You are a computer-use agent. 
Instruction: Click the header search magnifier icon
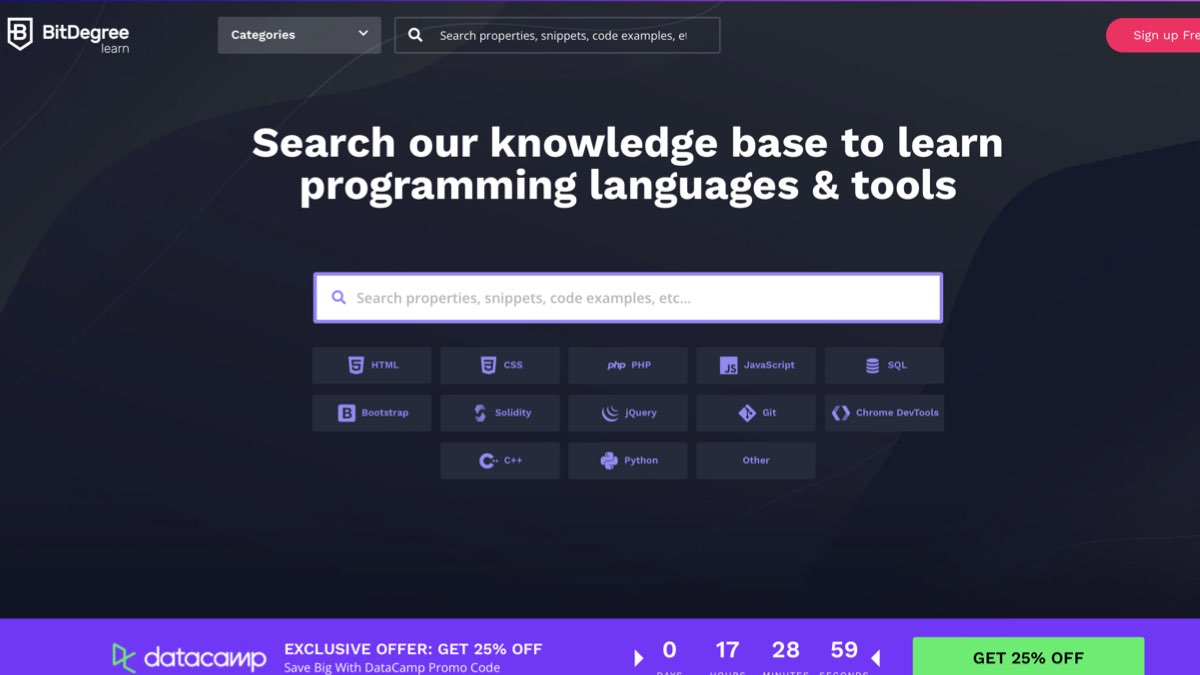point(416,35)
